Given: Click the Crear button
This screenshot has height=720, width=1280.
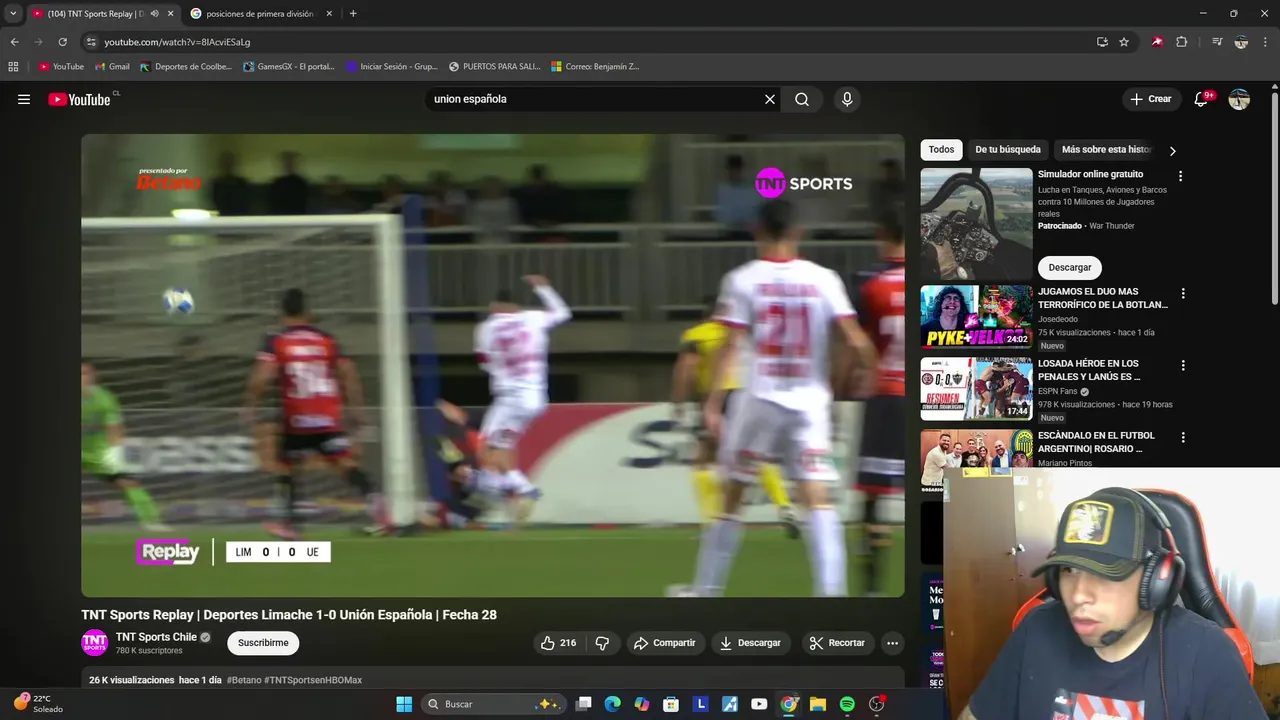Looking at the screenshot, I should pos(1150,99).
